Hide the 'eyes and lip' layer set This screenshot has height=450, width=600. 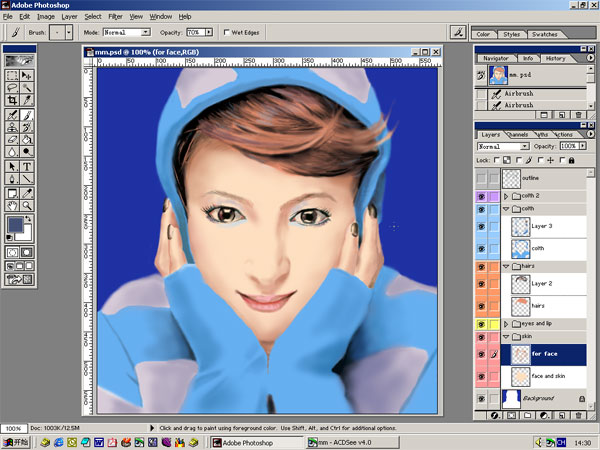481,324
